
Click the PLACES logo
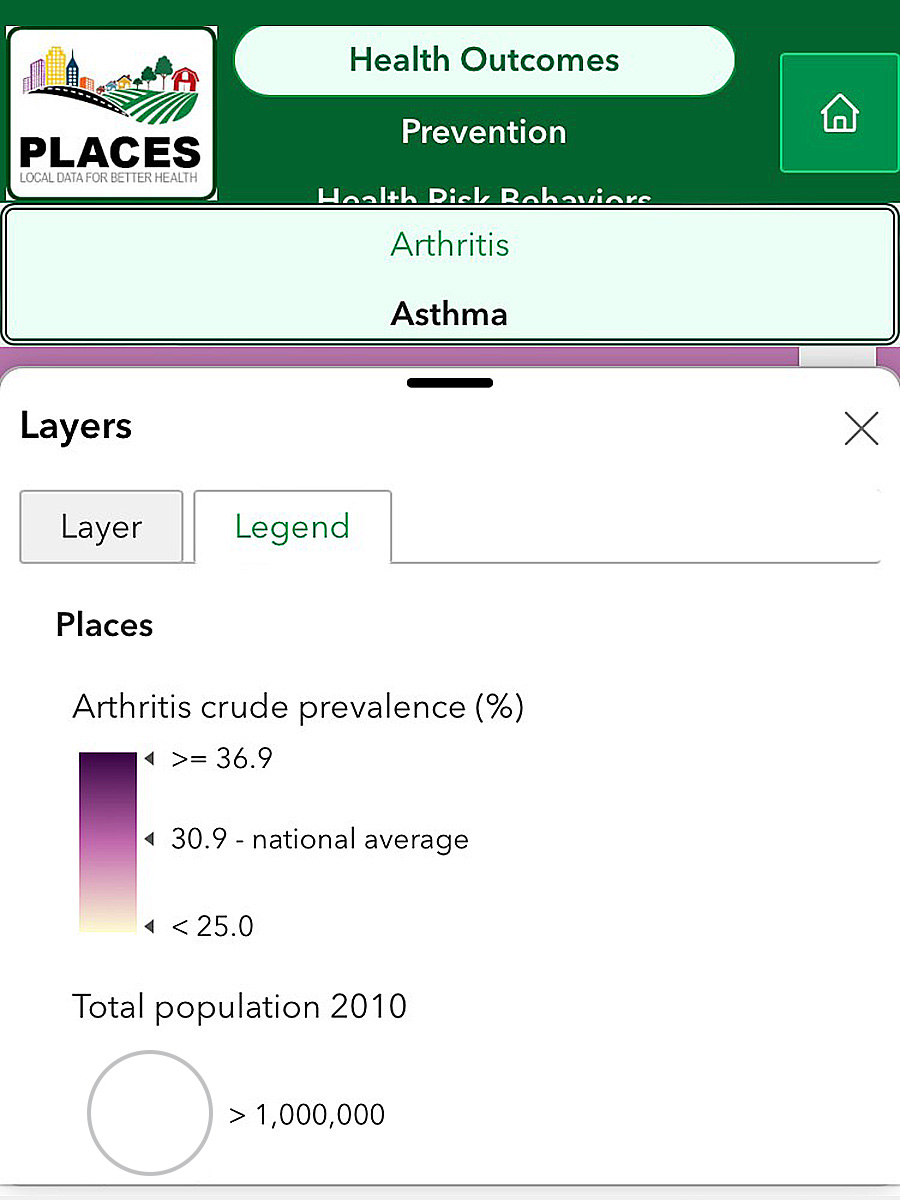pyautogui.click(x=111, y=113)
